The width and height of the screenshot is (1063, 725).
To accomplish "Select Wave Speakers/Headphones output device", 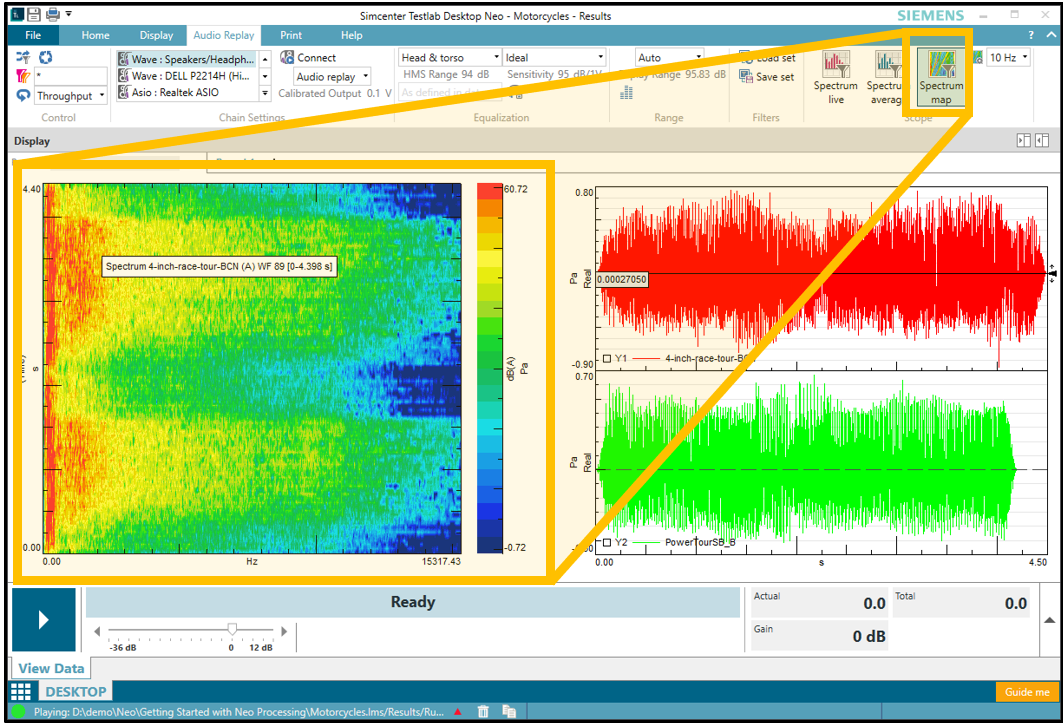I will [x=187, y=59].
